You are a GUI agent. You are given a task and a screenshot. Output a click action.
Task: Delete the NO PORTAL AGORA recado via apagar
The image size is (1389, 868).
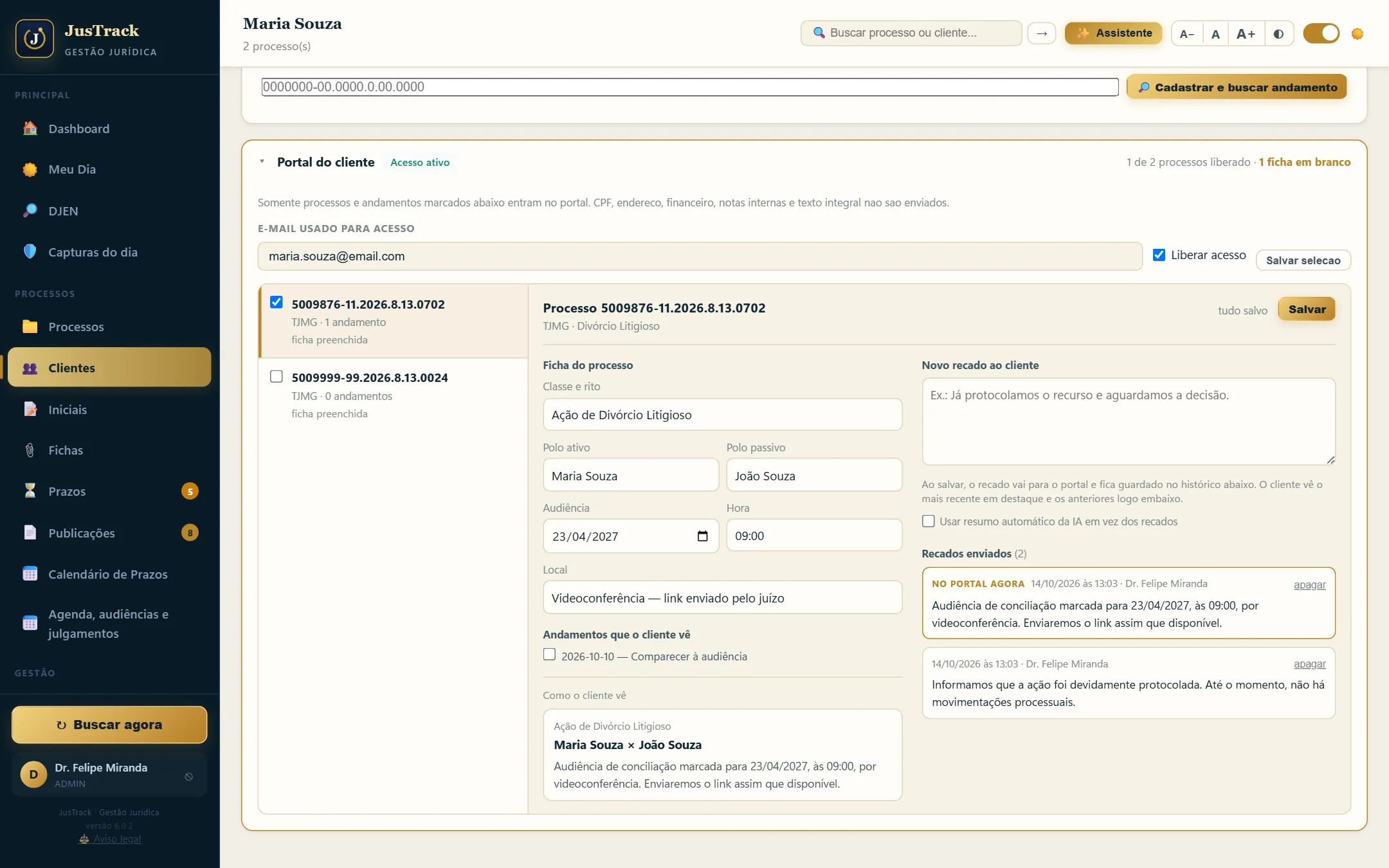coord(1309,584)
